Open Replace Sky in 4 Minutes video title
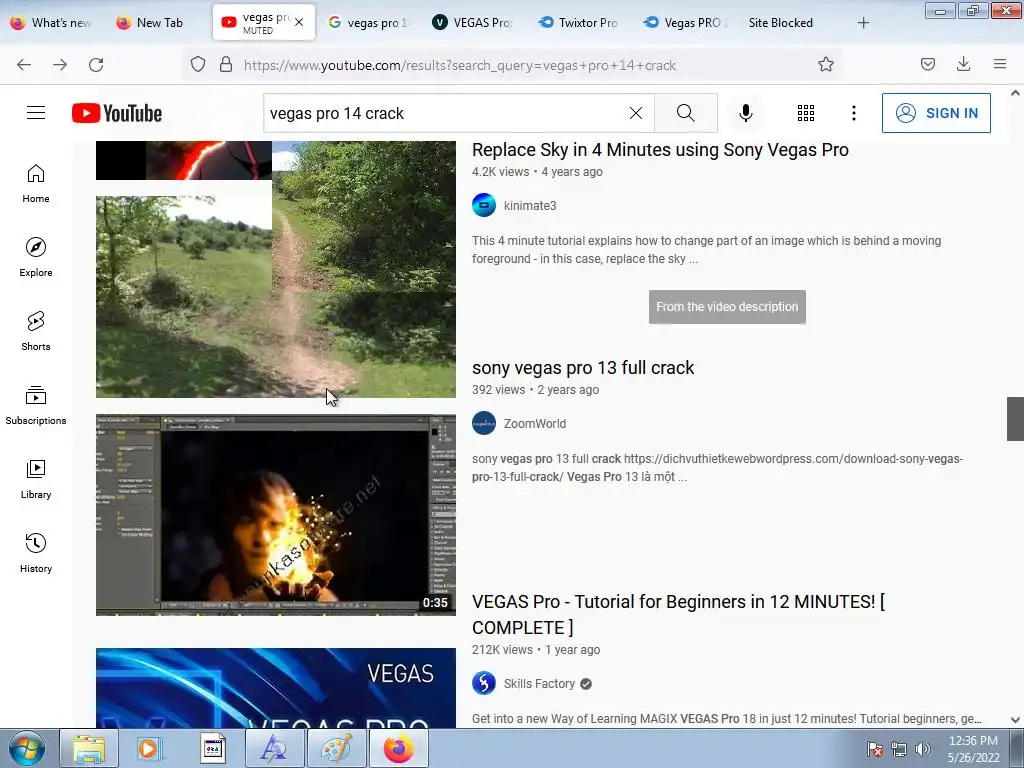The height and width of the screenshot is (768, 1024). point(660,150)
